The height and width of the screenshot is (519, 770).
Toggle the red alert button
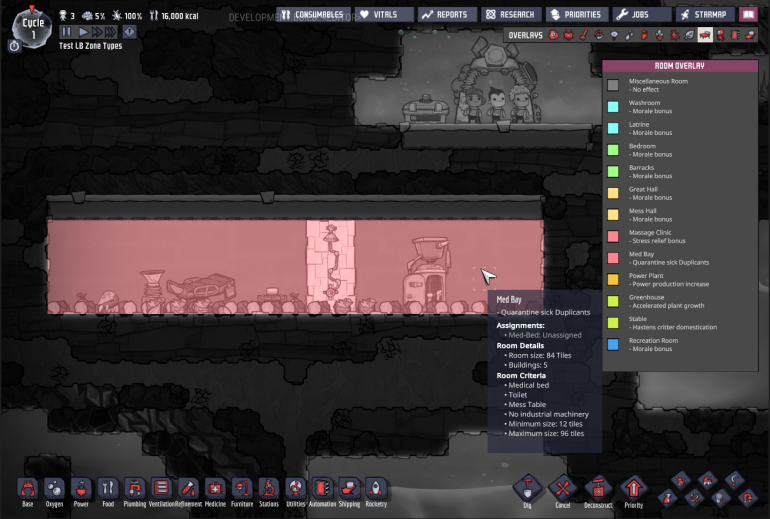pos(129,32)
